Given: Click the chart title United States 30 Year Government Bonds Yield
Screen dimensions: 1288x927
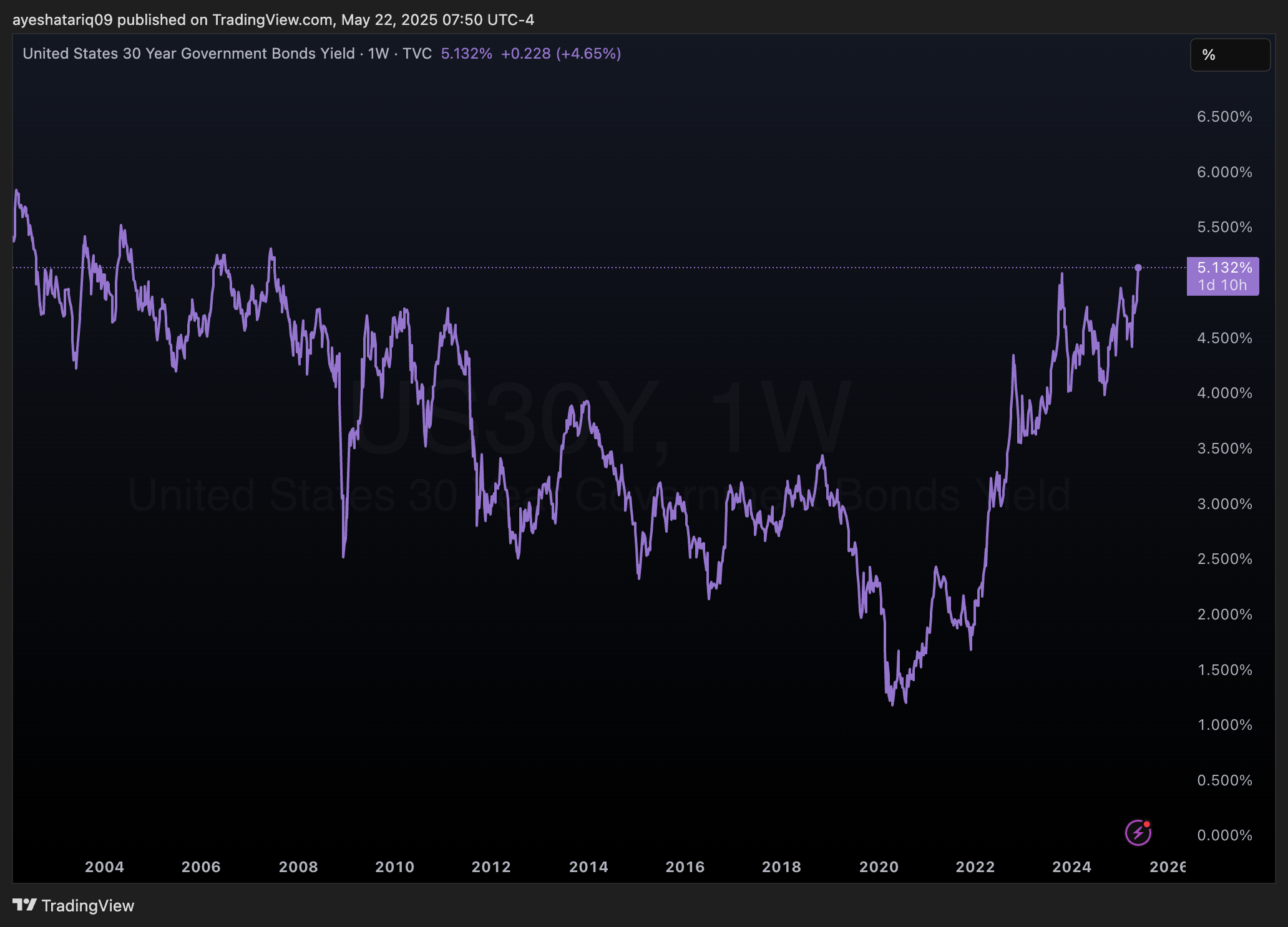Looking at the screenshot, I should 188,54.
